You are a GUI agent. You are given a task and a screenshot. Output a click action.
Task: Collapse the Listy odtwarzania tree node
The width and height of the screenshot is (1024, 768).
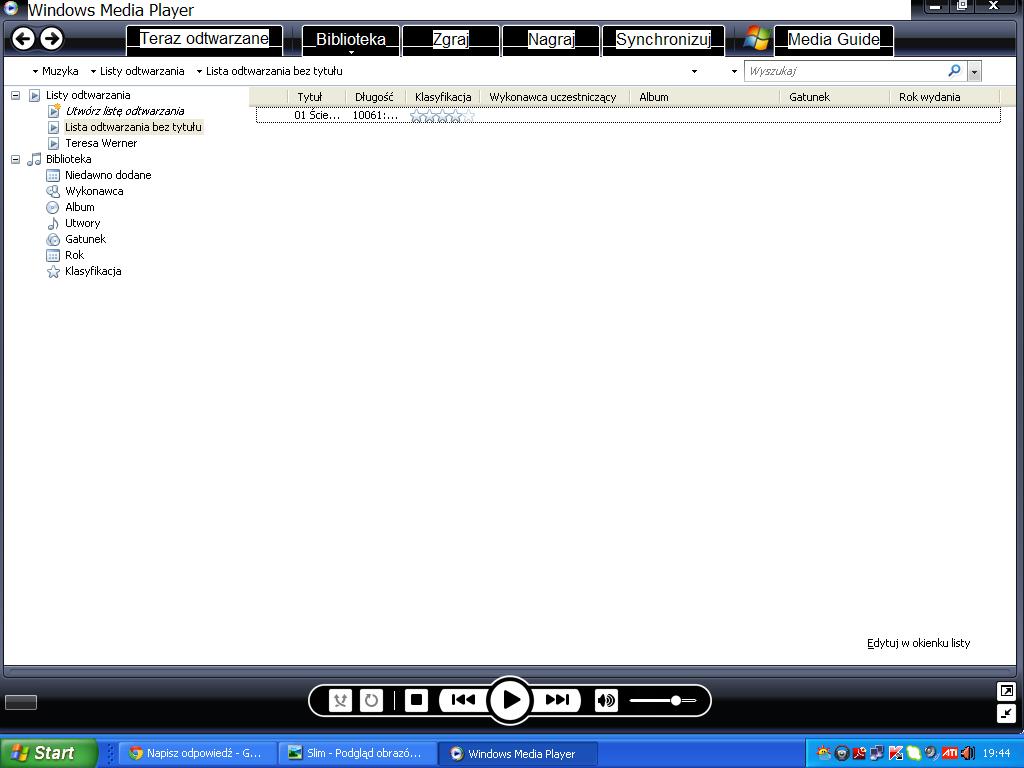[x=16, y=95]
